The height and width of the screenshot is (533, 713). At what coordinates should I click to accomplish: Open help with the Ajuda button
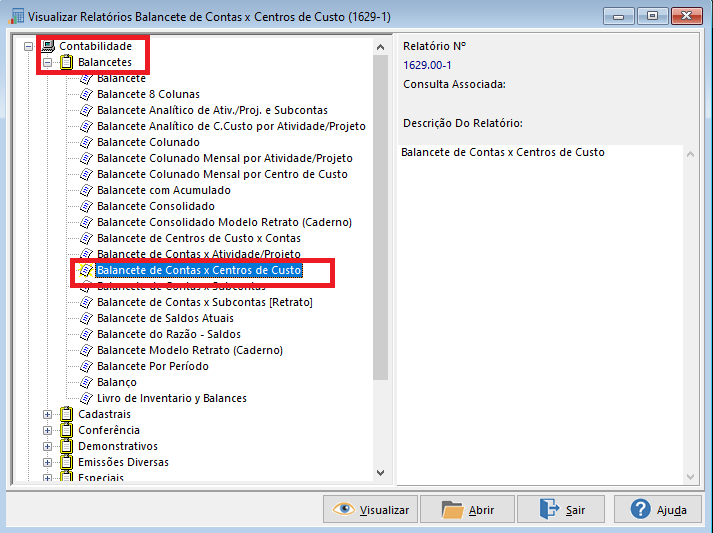657,509
